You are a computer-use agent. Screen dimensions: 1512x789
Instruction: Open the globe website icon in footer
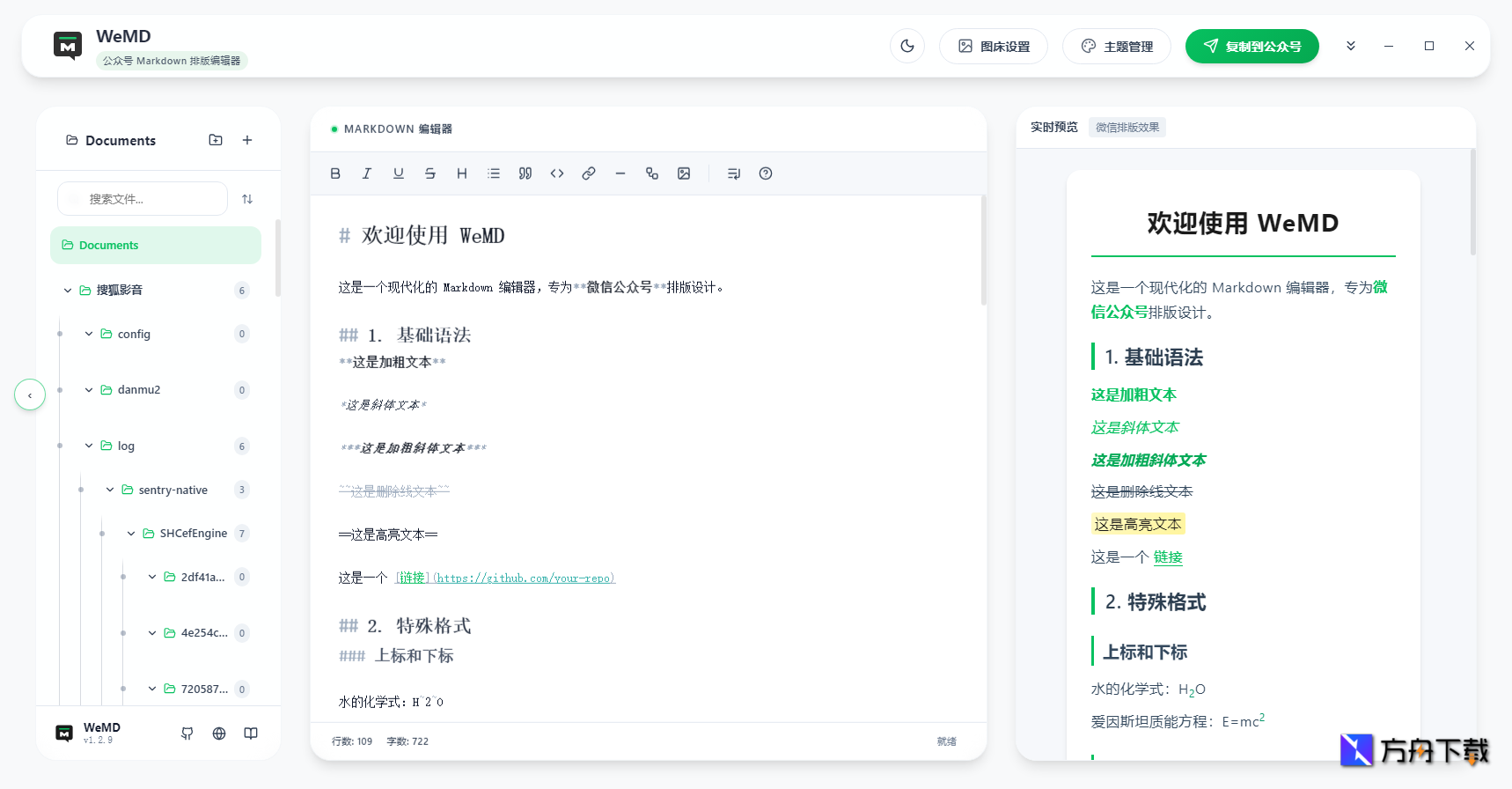tap(219, 734)
